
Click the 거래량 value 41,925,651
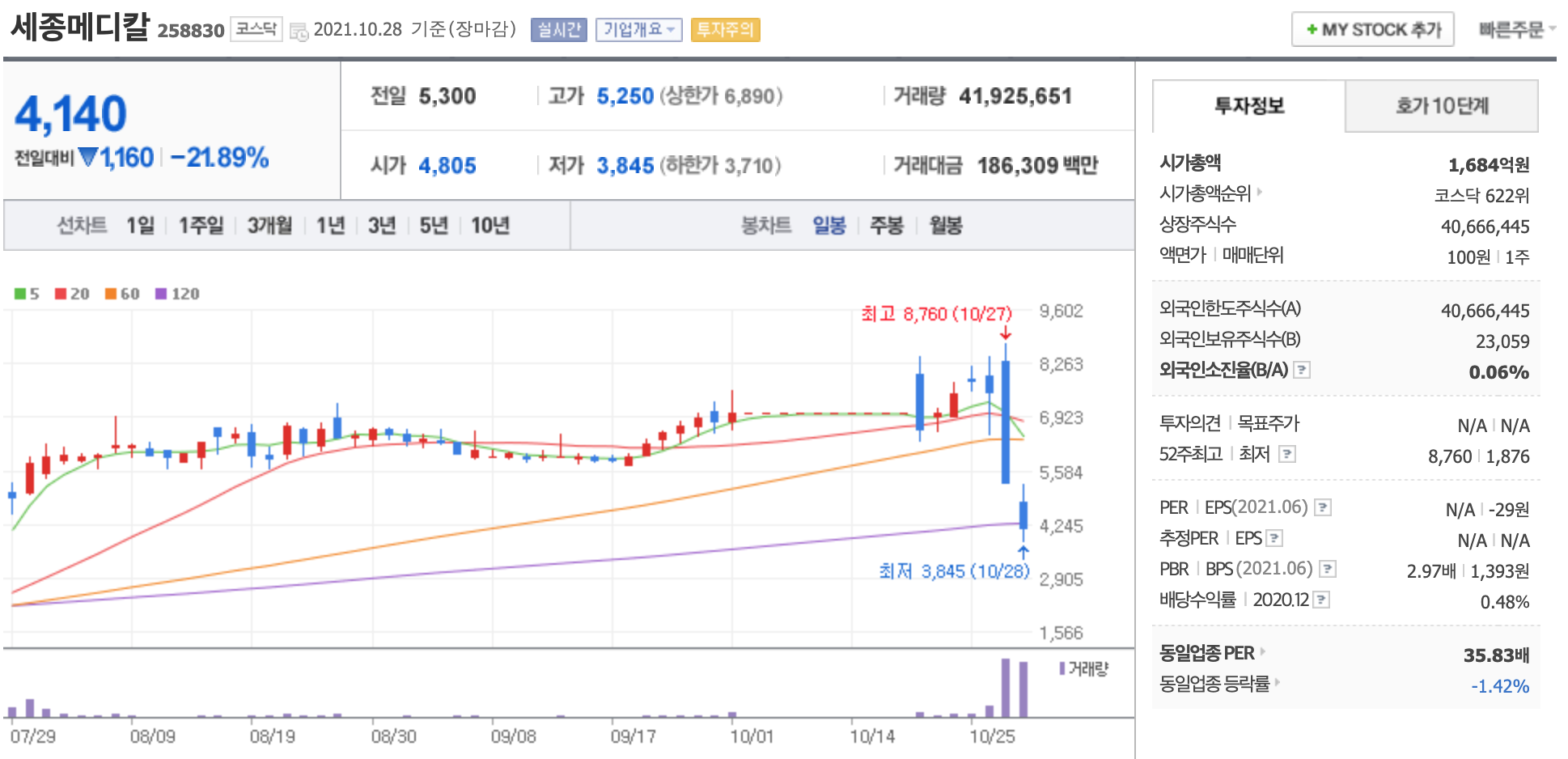(1015, 96)
